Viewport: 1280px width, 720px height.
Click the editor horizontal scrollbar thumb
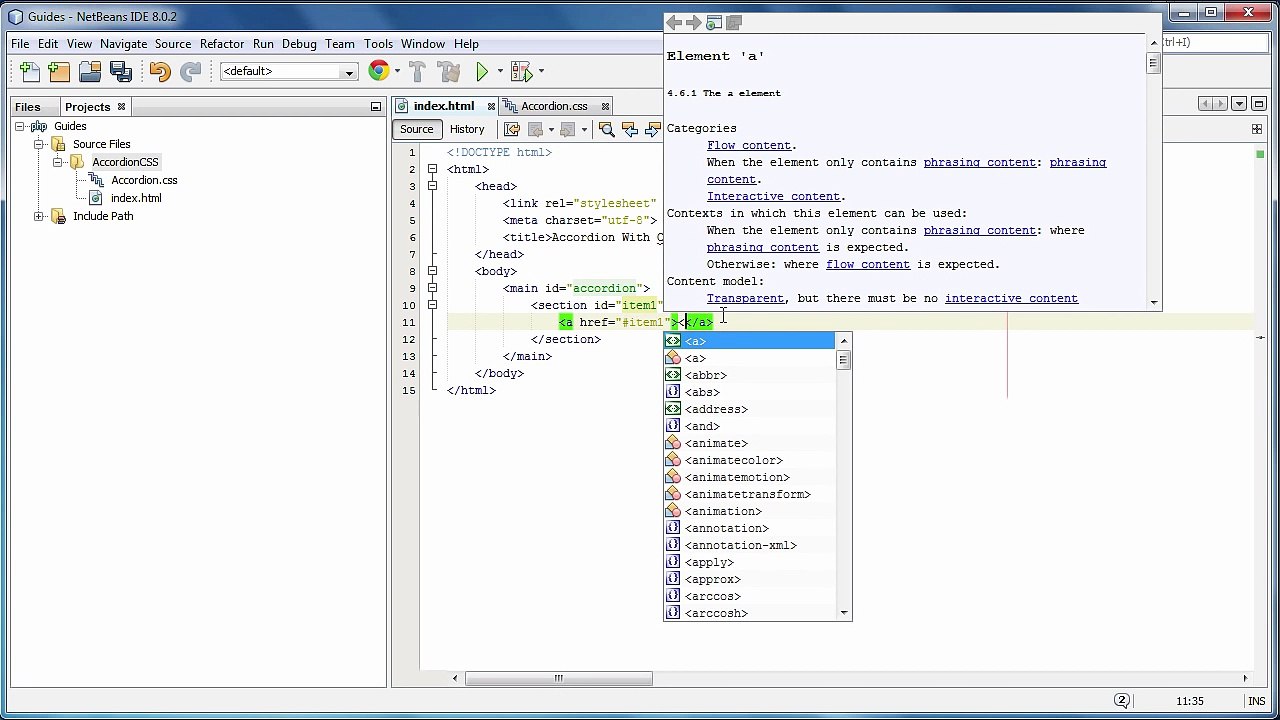click(x=558, y=678)
